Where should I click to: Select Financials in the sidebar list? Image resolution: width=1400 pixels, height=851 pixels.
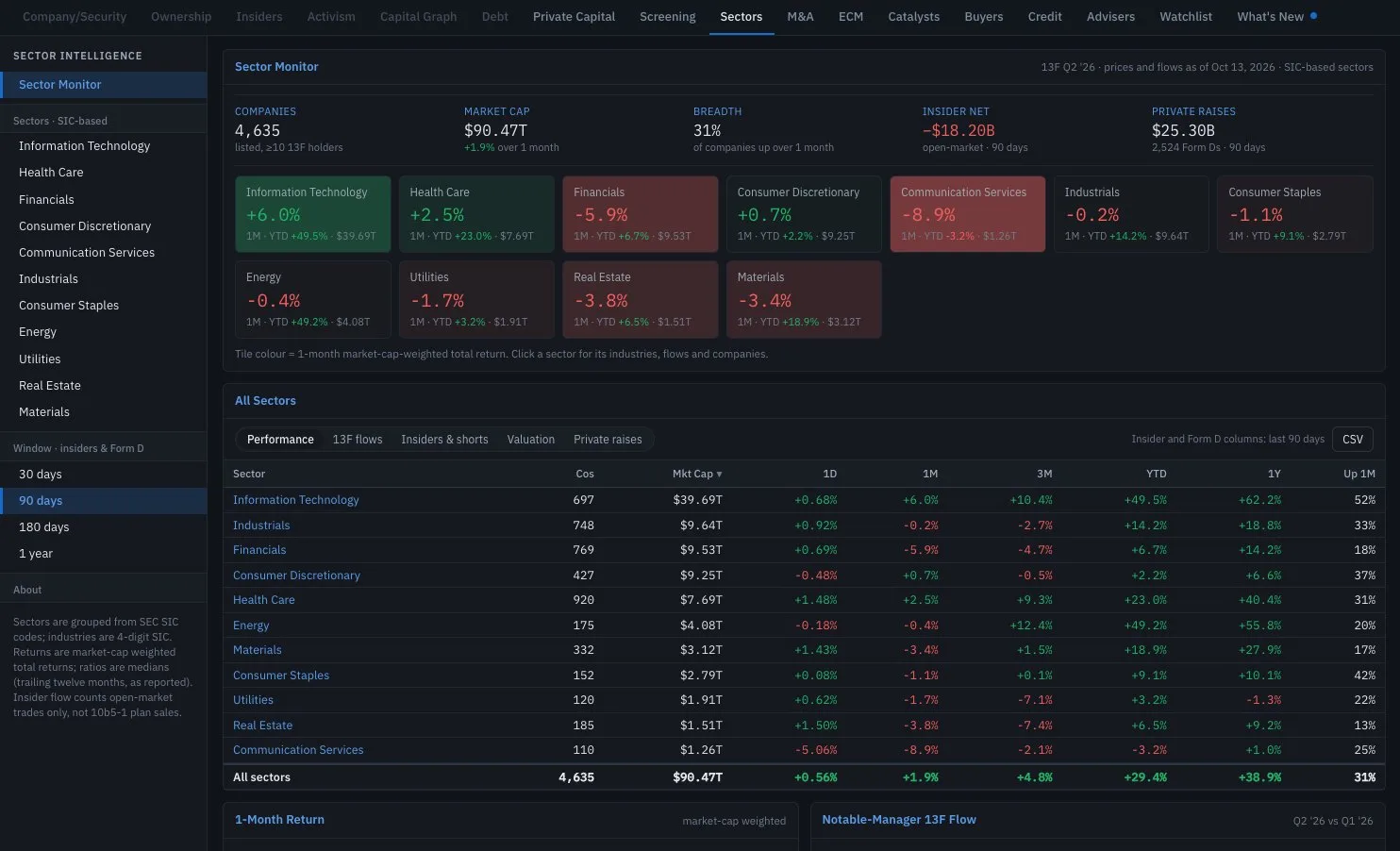[x=104, y=199]
